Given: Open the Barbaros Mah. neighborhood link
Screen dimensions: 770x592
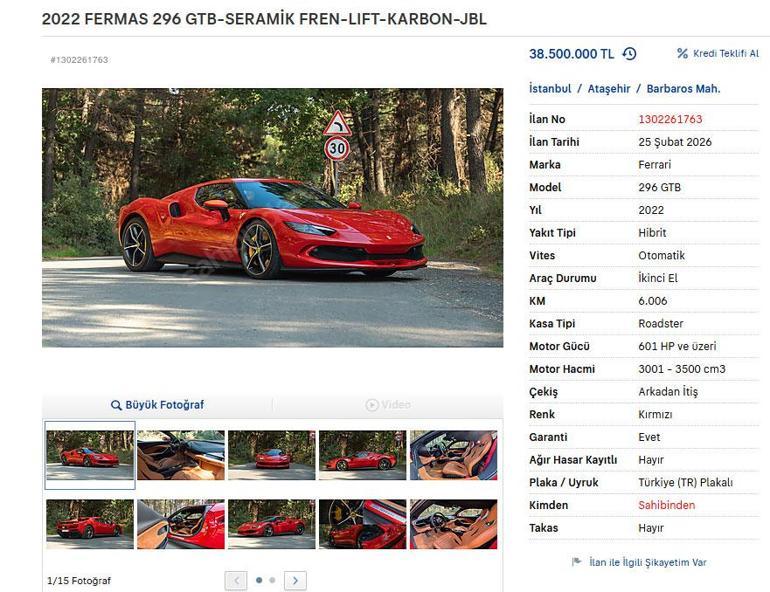Looking at the screenshot, I should [683, 89].
